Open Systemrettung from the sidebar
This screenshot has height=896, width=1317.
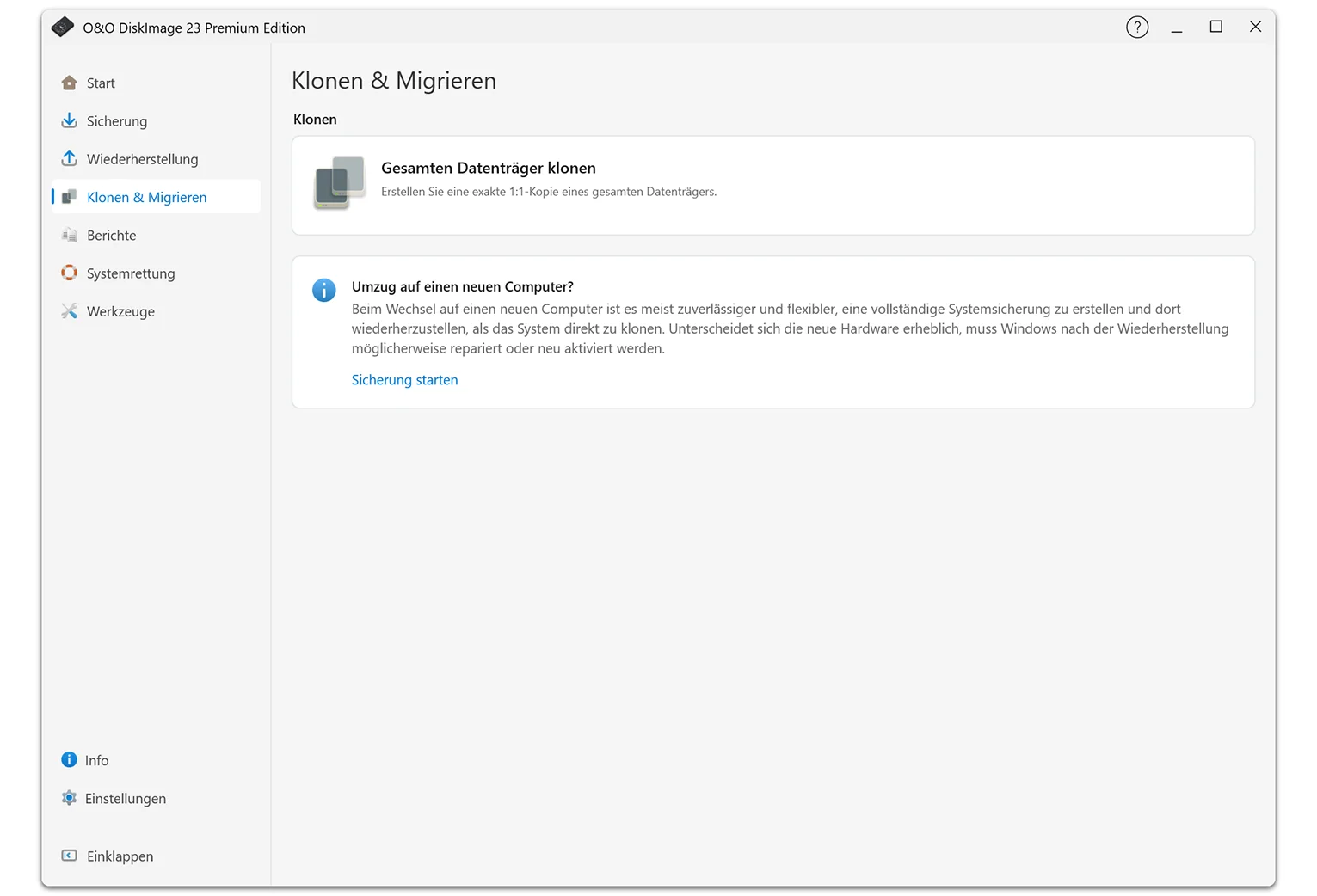click(131, 273)
